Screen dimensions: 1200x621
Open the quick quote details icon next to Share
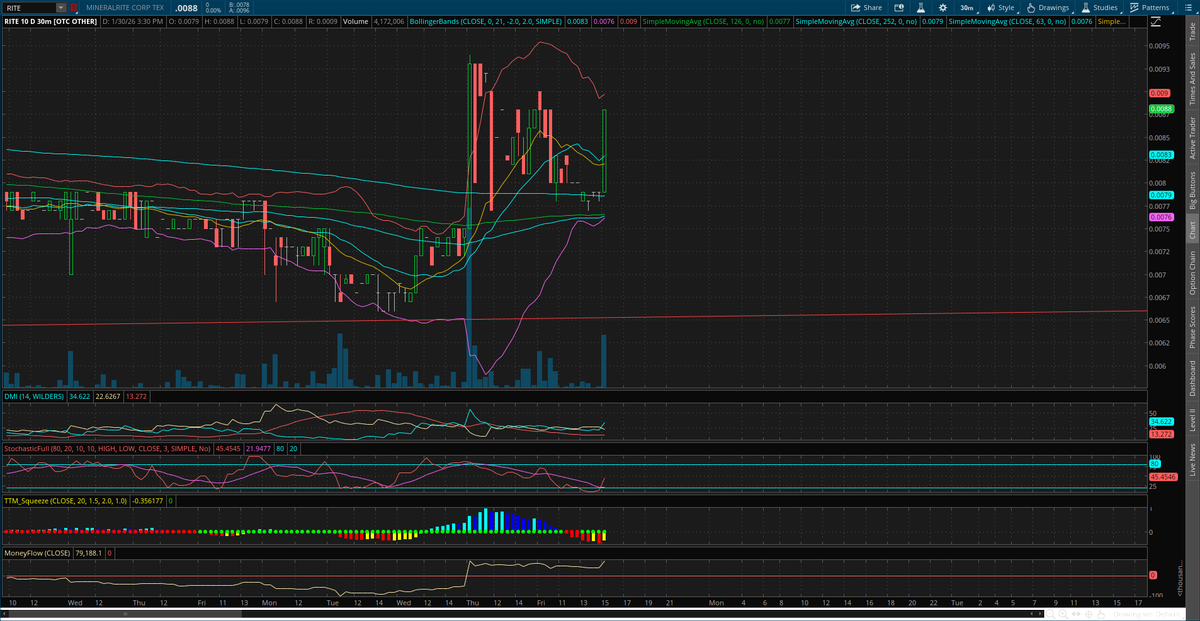pos(899,7)
